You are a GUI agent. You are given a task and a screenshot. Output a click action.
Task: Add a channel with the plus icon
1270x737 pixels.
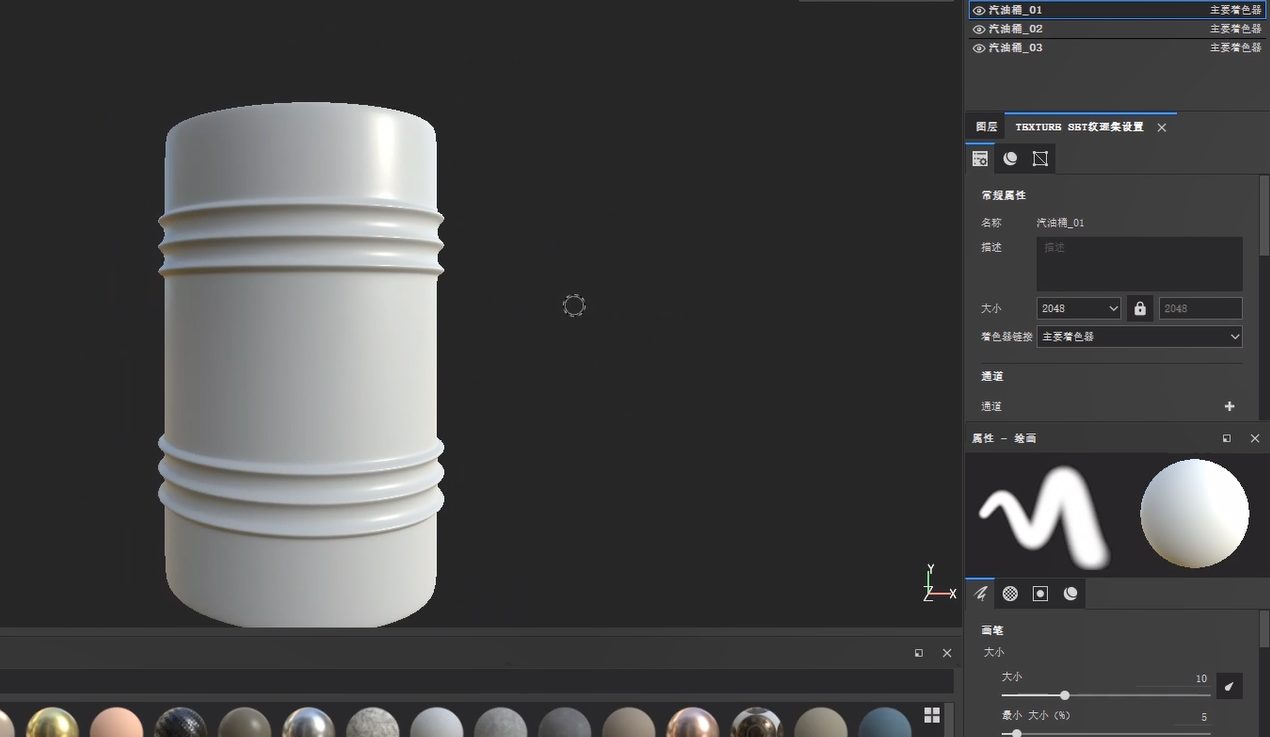click(1229, 406)
